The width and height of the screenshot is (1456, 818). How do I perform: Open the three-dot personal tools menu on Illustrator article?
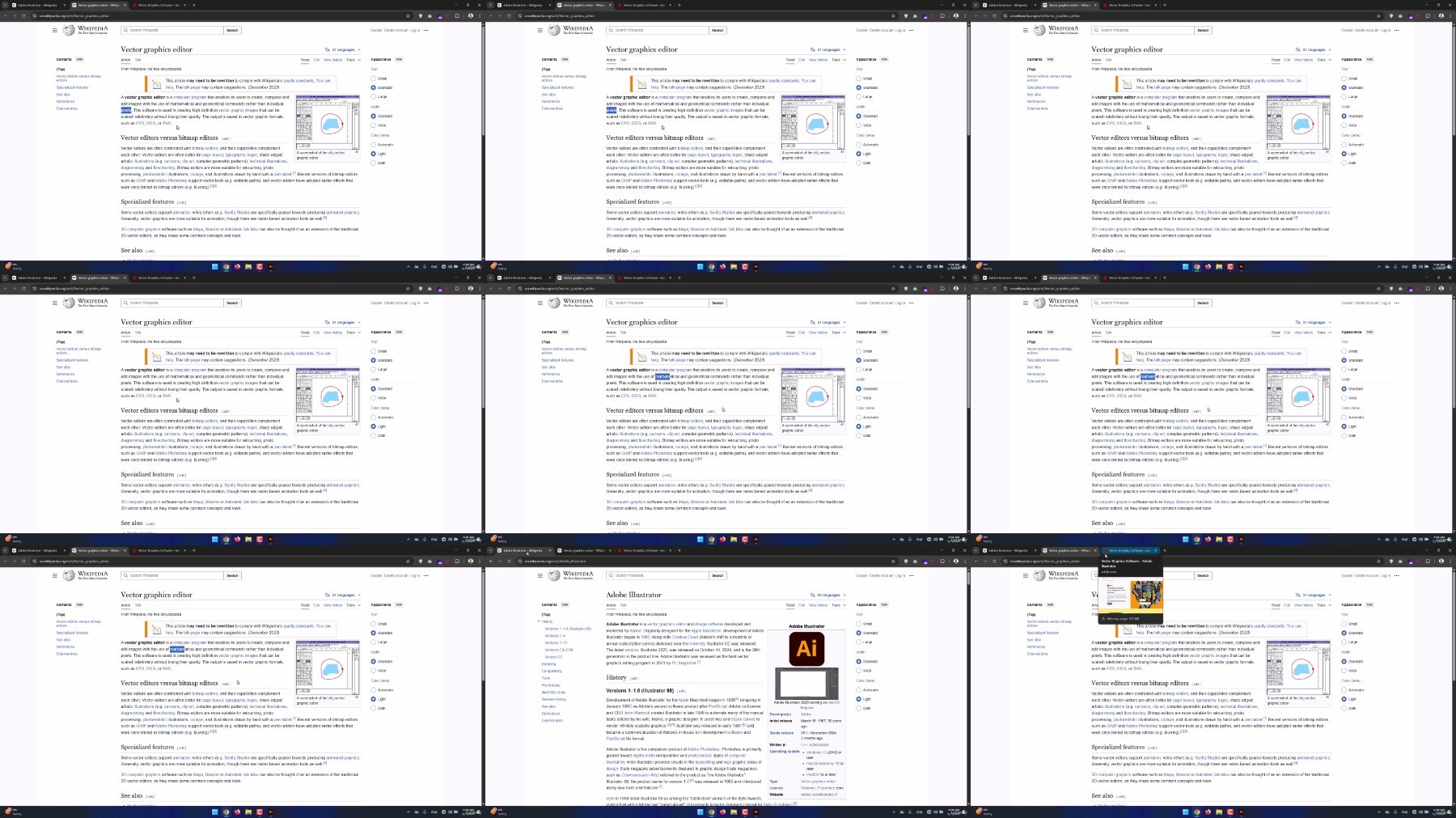pyautogui.click(x=912, y=575)
